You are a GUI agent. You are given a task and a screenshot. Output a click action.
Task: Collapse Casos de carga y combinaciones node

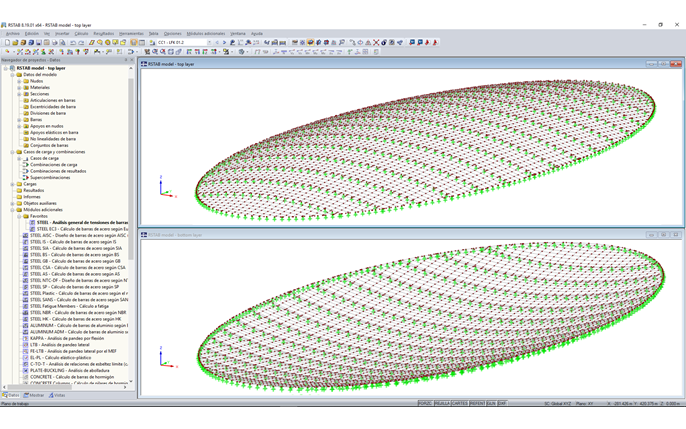pyautogui.click(x=13, y=152)
